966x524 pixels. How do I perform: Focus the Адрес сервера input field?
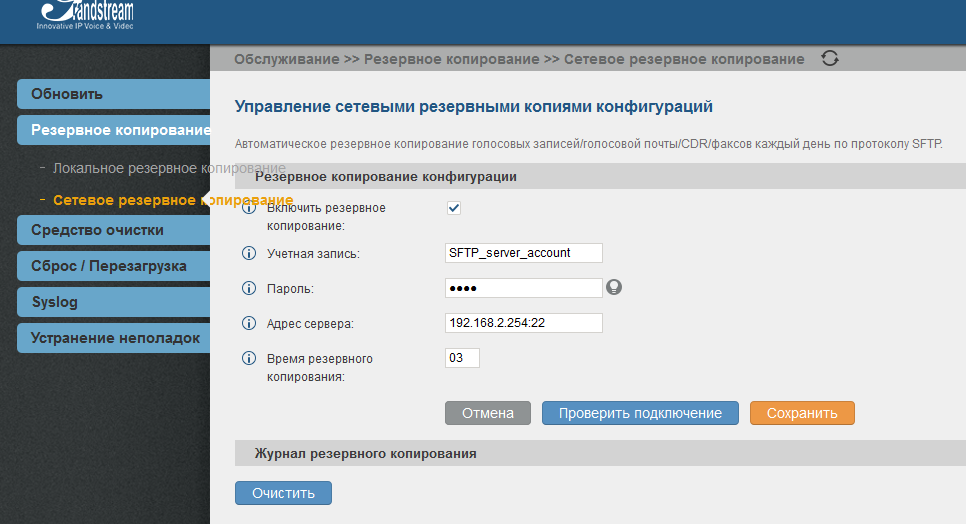[524, 323]
